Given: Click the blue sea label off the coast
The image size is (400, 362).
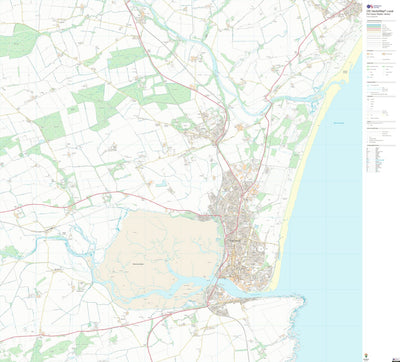Looking at the screenshot, I should (x=339, y=124).
